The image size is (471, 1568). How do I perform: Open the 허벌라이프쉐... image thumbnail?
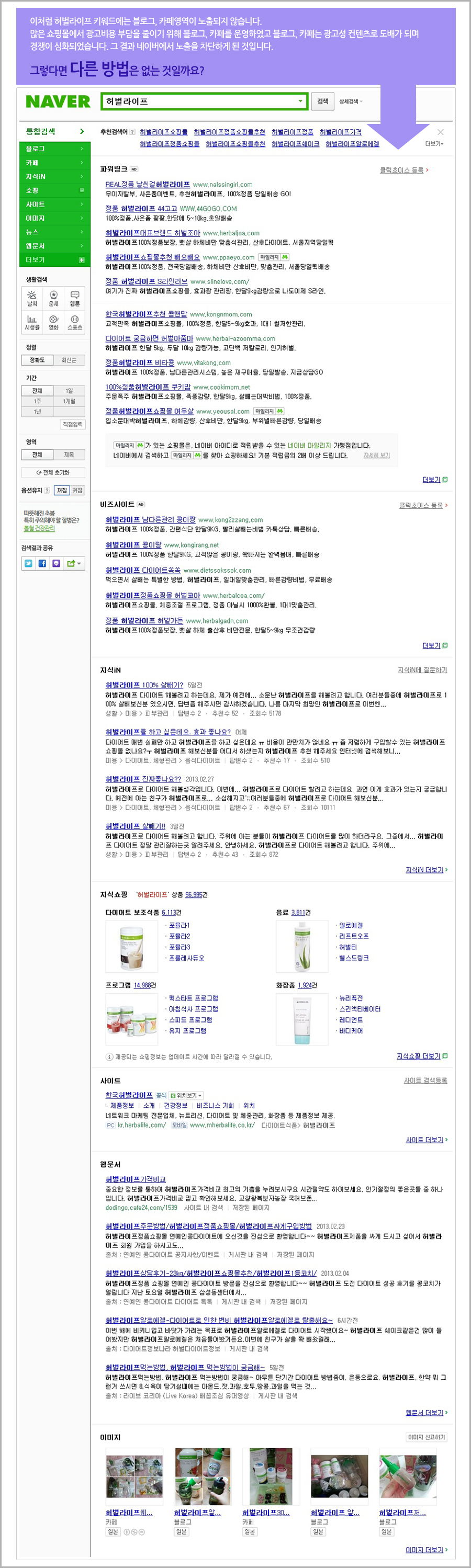pos(134,1478)
